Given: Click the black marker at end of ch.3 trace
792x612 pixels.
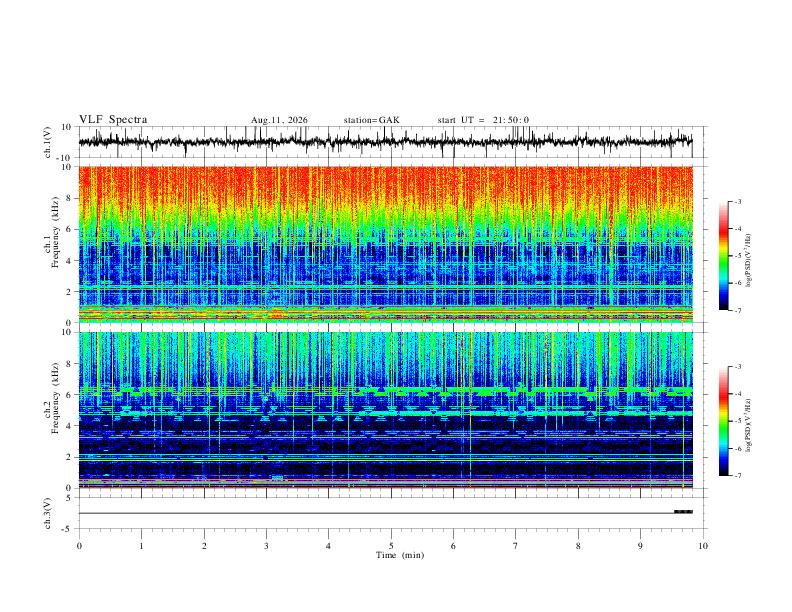Looking at the screenshot, I should [683, 512].
